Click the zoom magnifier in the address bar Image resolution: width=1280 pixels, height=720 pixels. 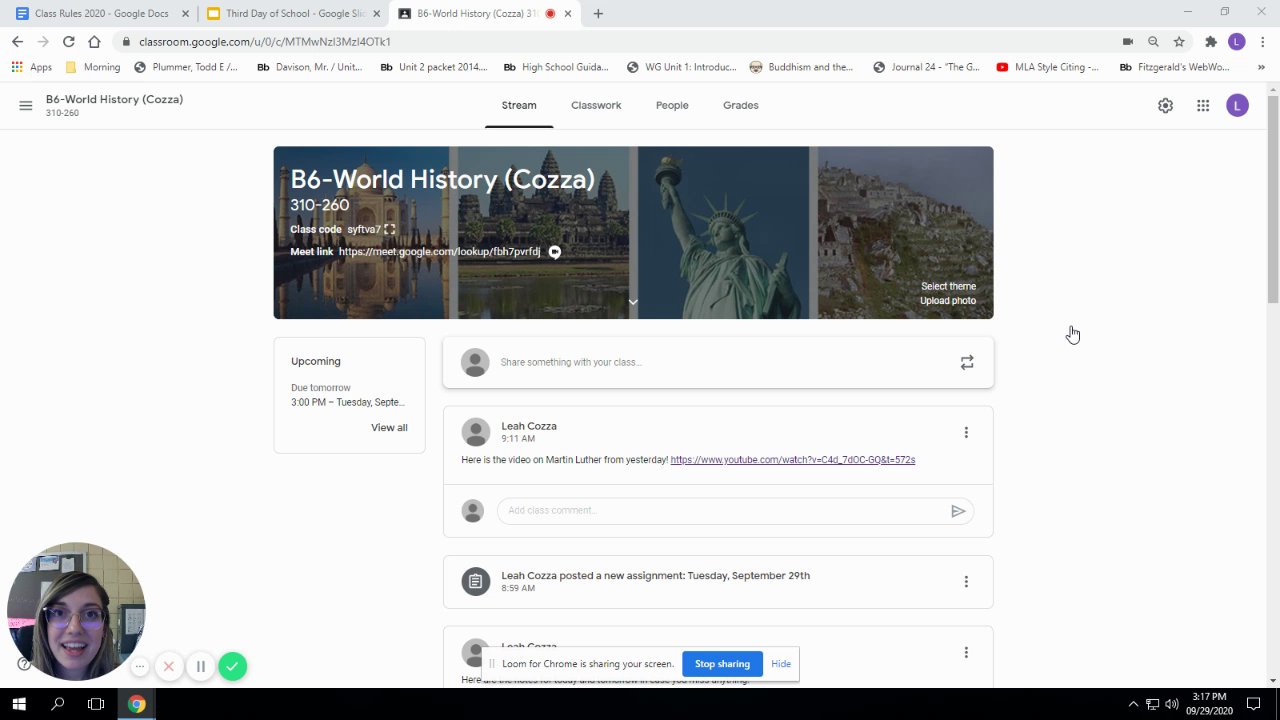1153,42
